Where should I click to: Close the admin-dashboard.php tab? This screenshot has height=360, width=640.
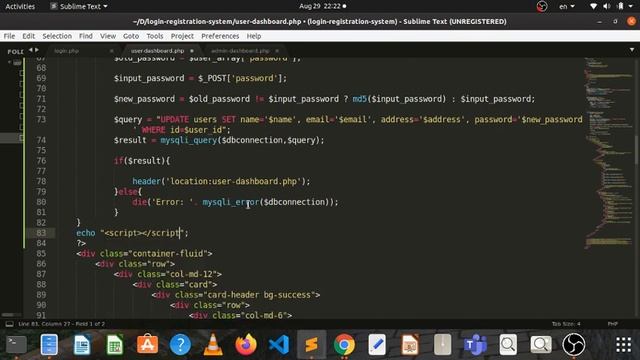277,51
